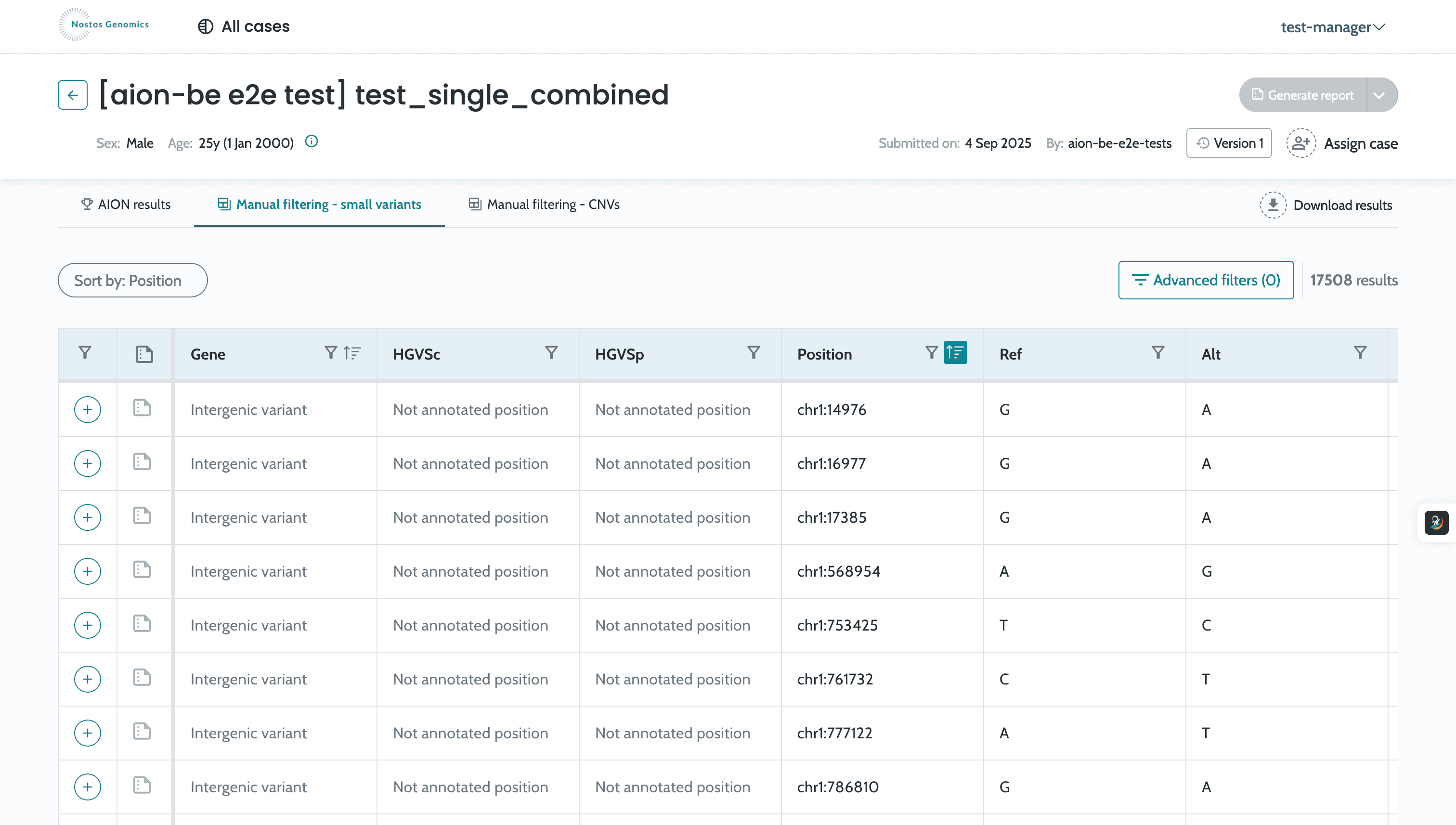
Task: Open the Manual filtering - CNVs tab
Action: (543, 205)
